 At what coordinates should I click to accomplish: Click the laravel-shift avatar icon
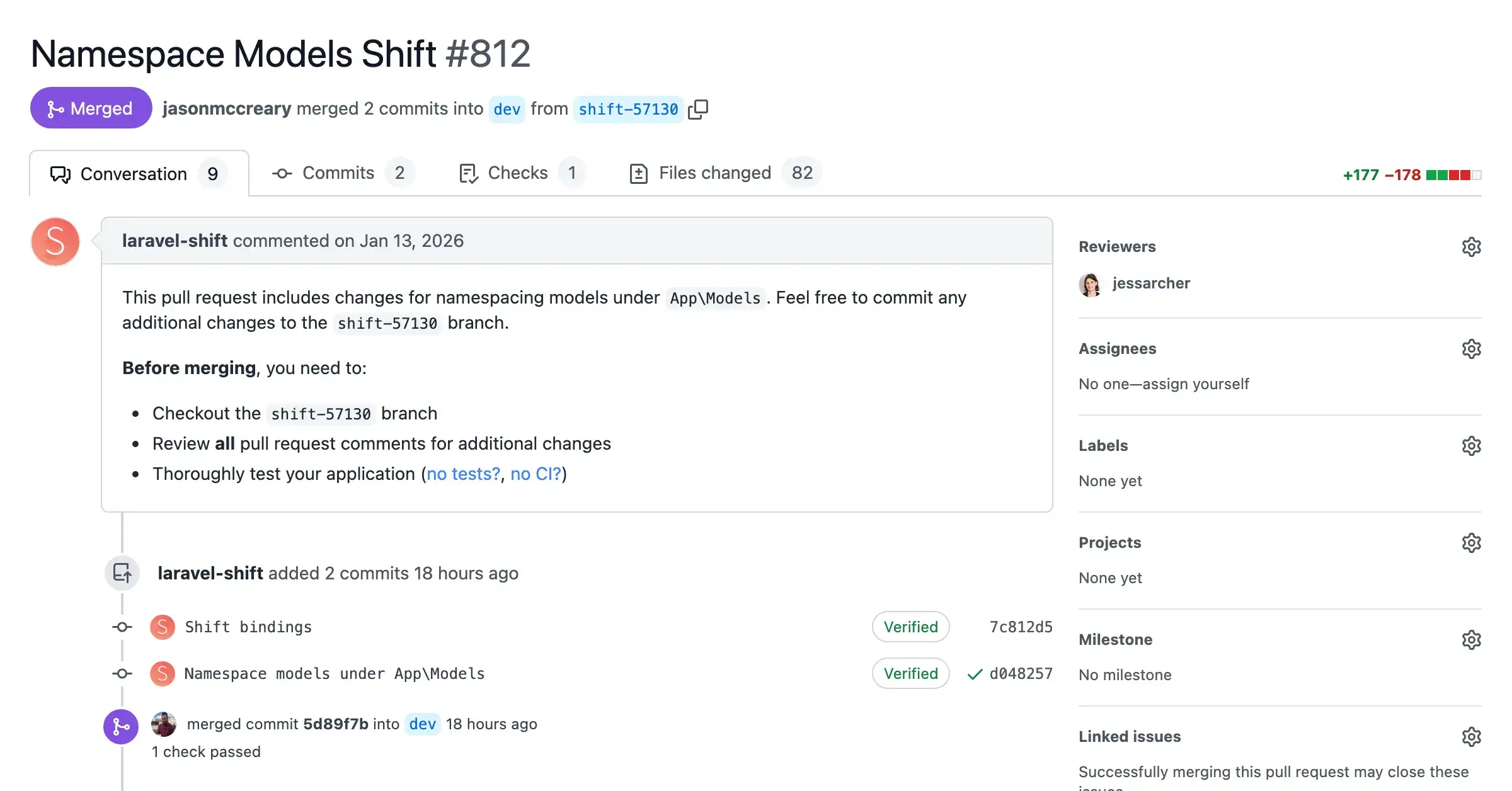55,241
